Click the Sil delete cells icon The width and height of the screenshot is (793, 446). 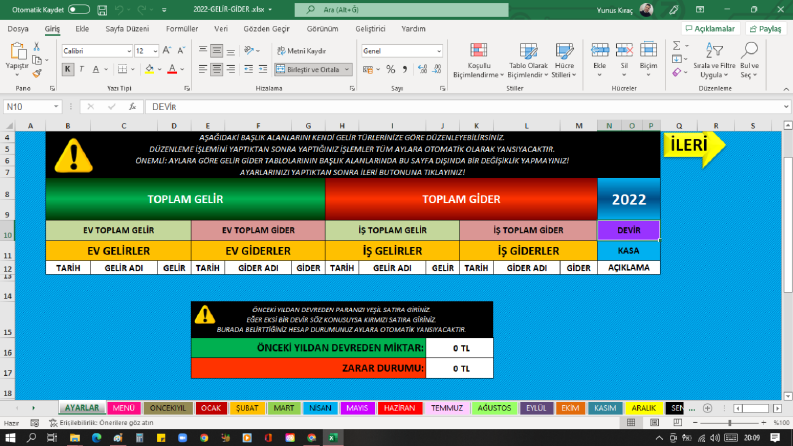click(624, 51)
